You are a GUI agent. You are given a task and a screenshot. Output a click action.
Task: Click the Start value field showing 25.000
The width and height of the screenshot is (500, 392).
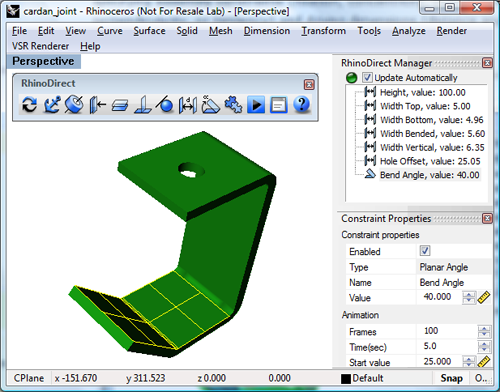pos(439,362)
